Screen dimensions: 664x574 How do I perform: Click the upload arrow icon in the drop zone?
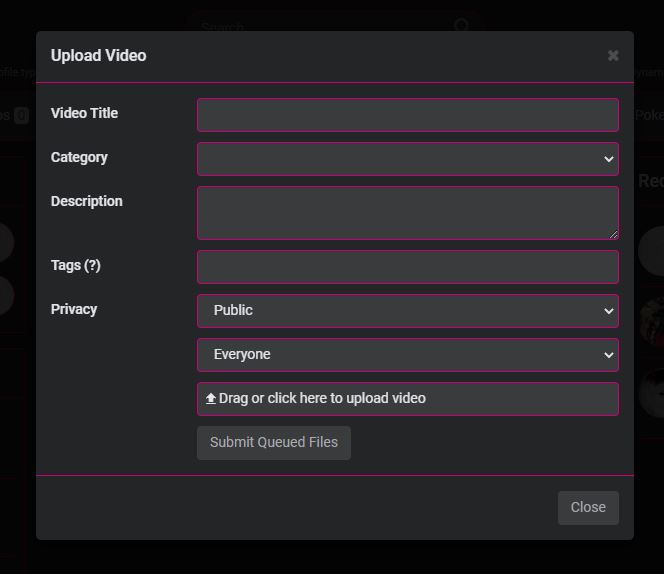coord(211,398)
